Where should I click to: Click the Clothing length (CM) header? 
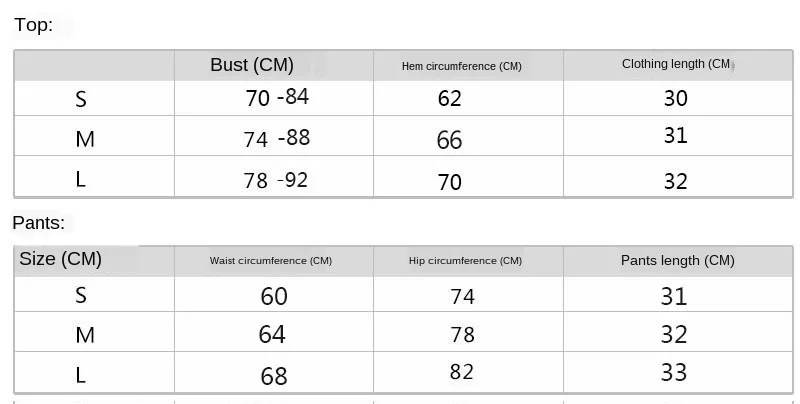(677, 64)
